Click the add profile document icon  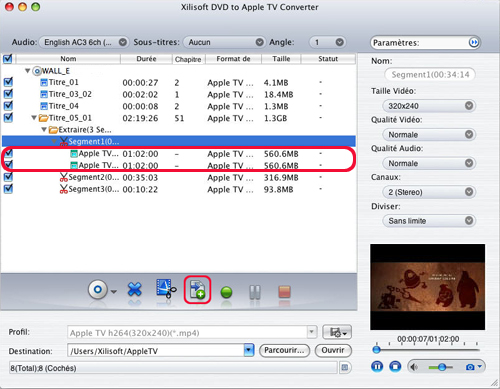coord(197,290)
